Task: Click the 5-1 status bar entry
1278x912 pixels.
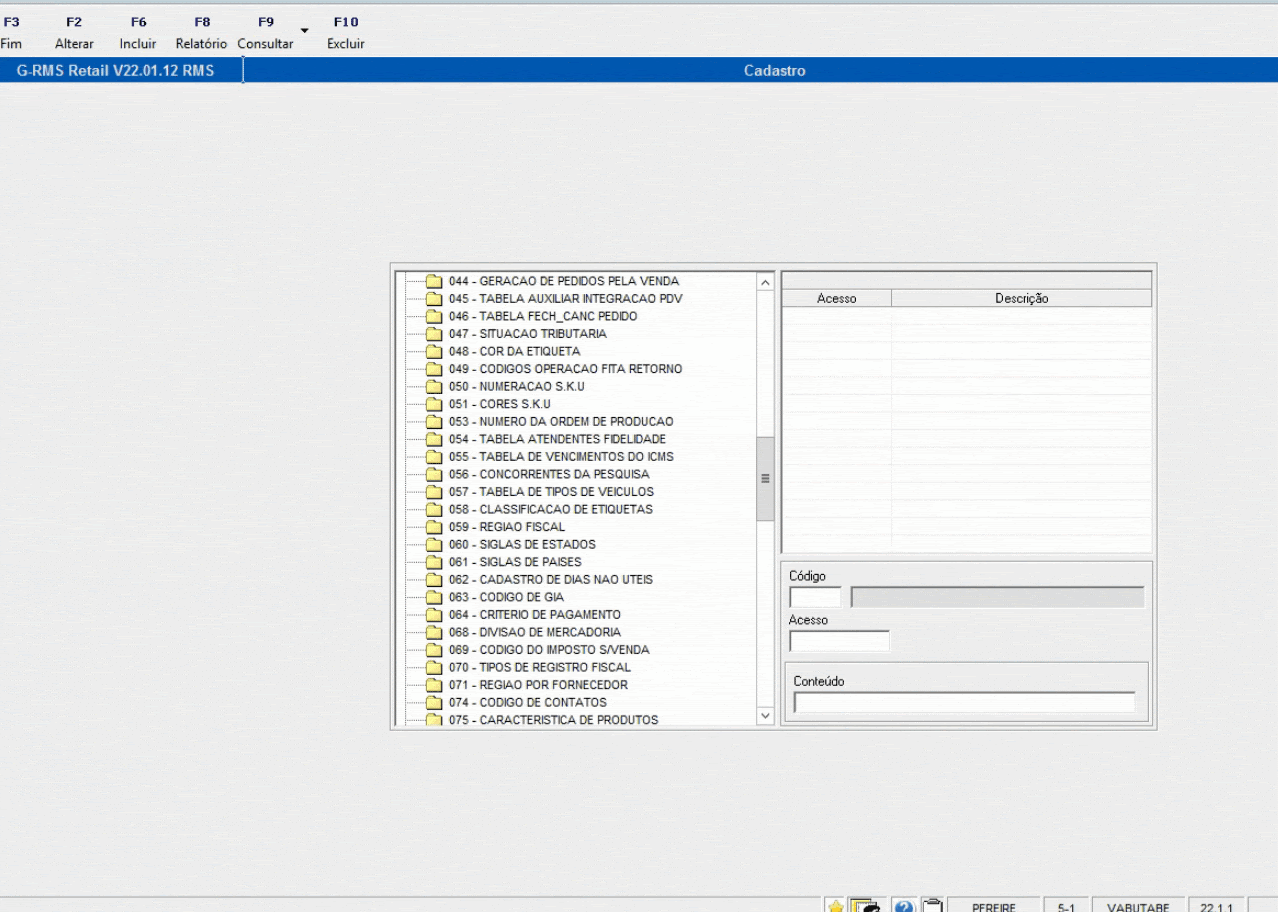Action: click(x=1066, y=907)
